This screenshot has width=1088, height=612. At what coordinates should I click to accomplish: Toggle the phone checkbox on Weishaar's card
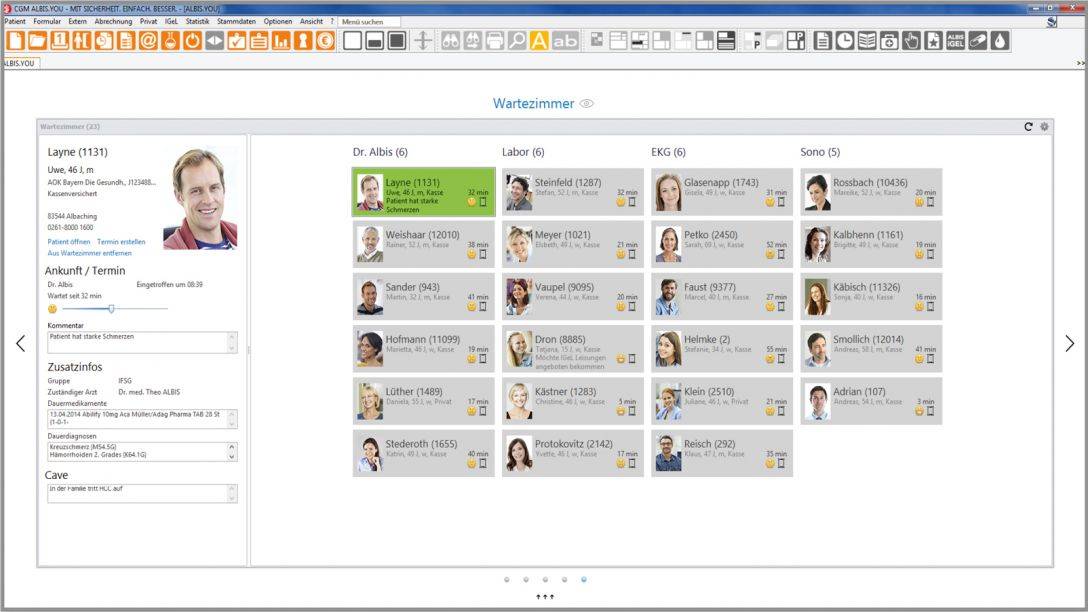pos(484,254)
